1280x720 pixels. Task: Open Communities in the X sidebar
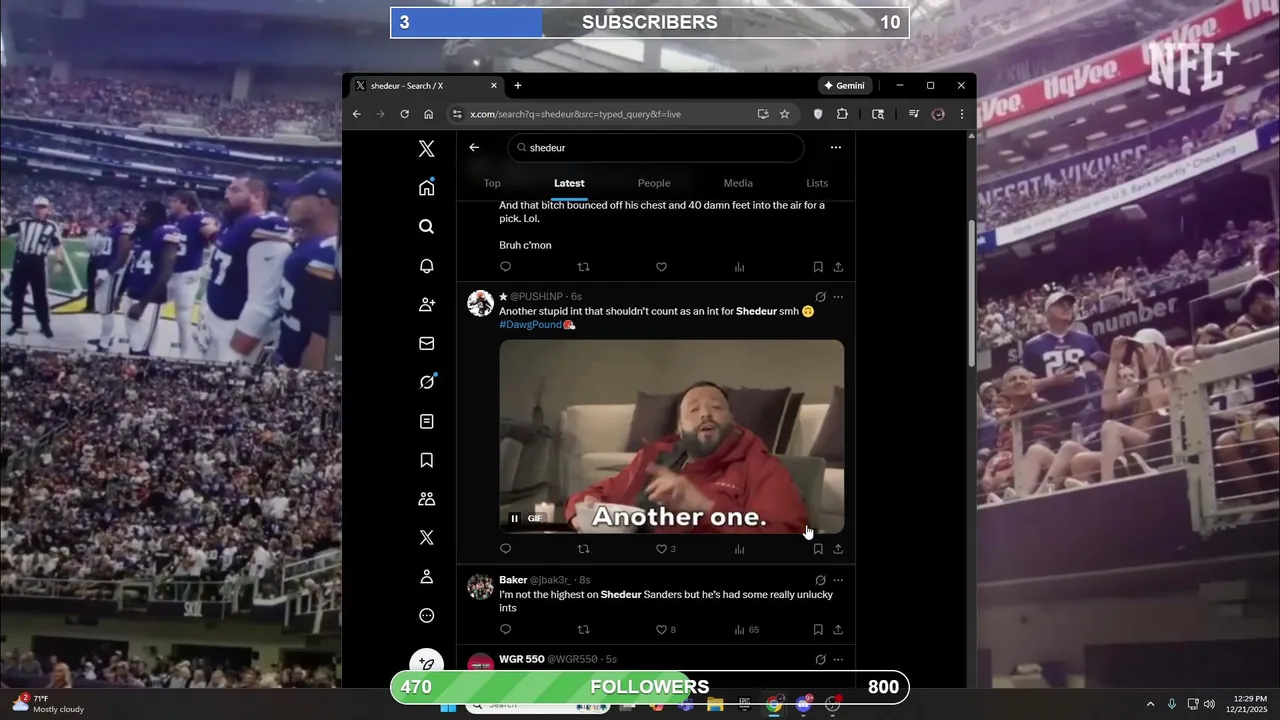pyautogui.click(x=426, y=499)
